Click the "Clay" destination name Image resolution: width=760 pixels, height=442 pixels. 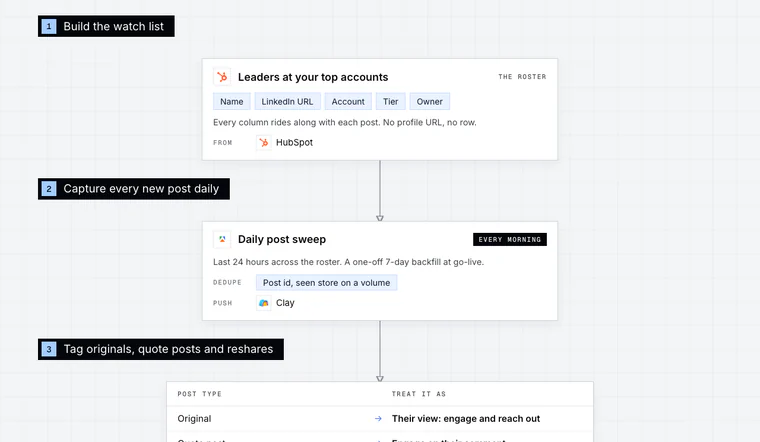pos(285,303)
